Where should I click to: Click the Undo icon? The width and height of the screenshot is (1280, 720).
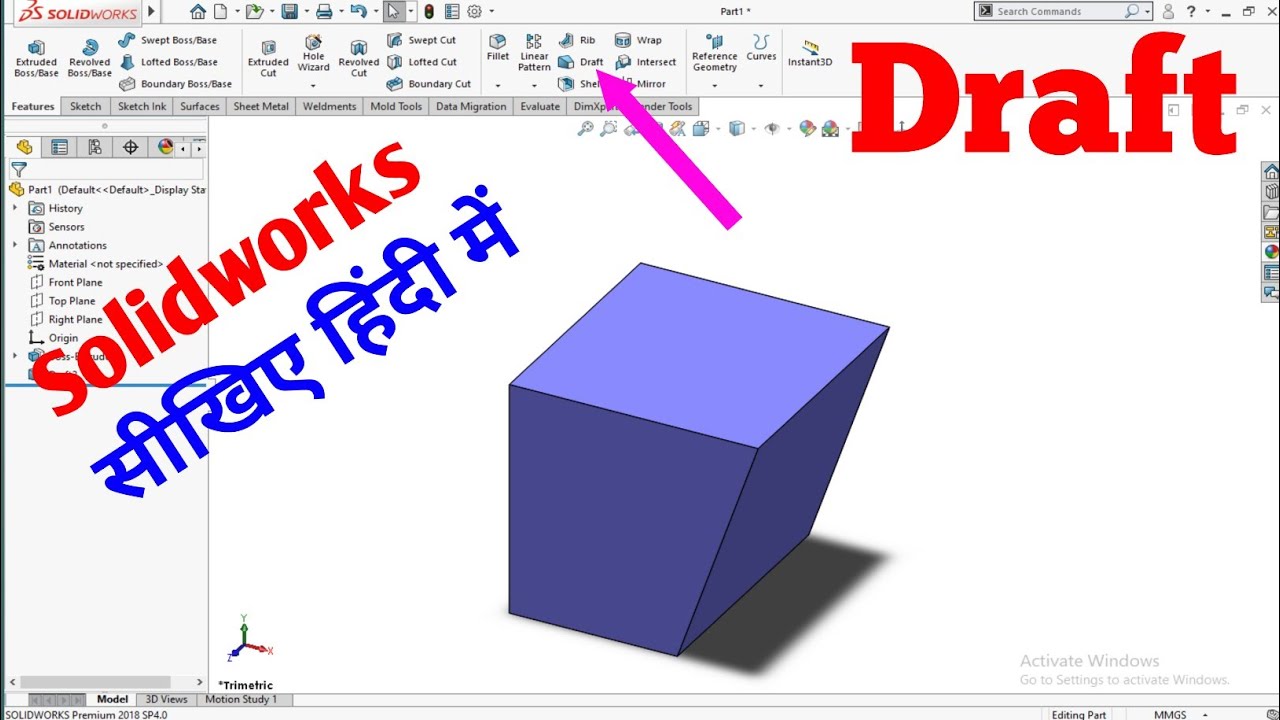(357, 12)
